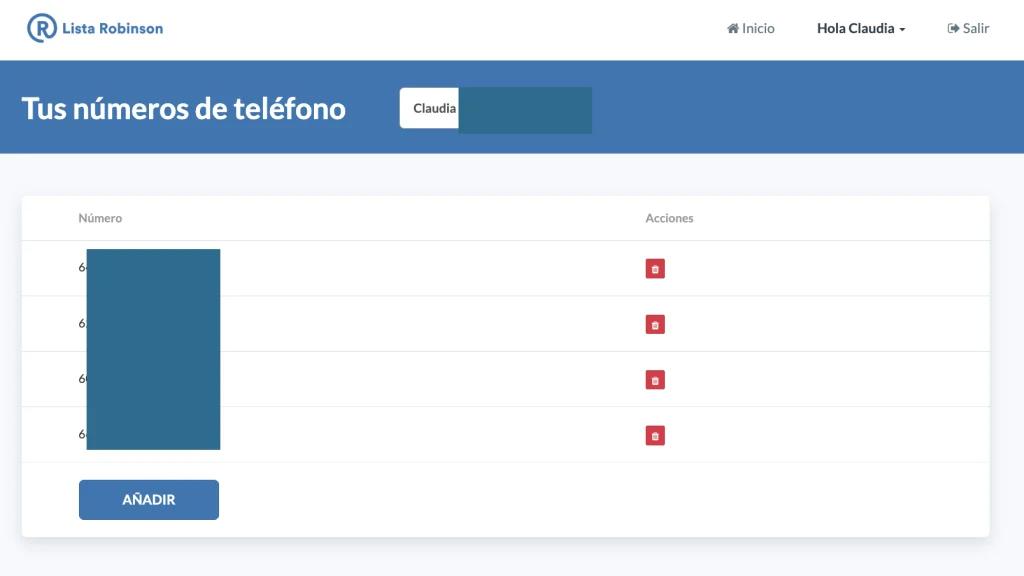Click the trash icon in last row
1024x576 pixels.
coord(655,435)
